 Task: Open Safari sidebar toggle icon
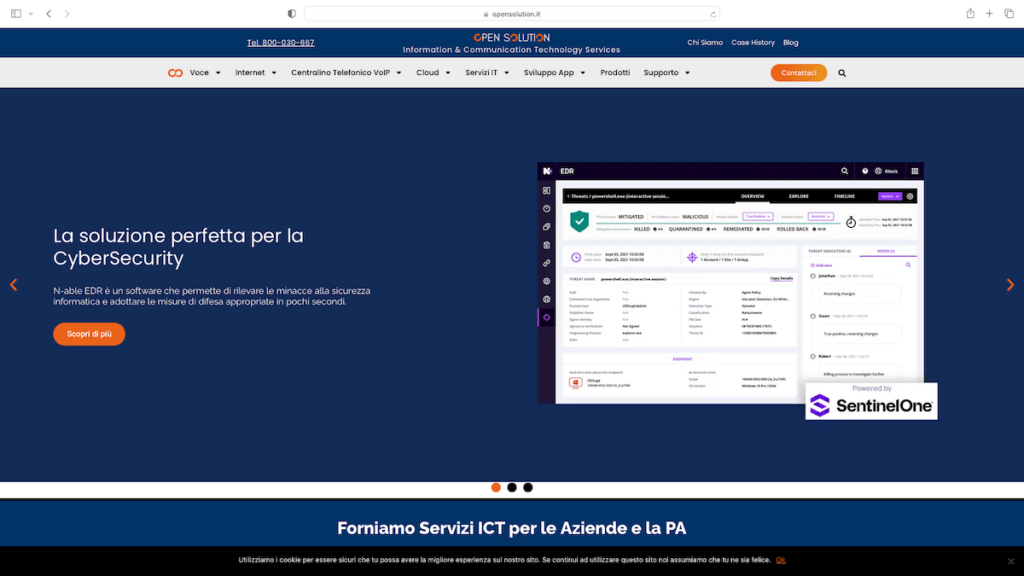pos(16,14)
